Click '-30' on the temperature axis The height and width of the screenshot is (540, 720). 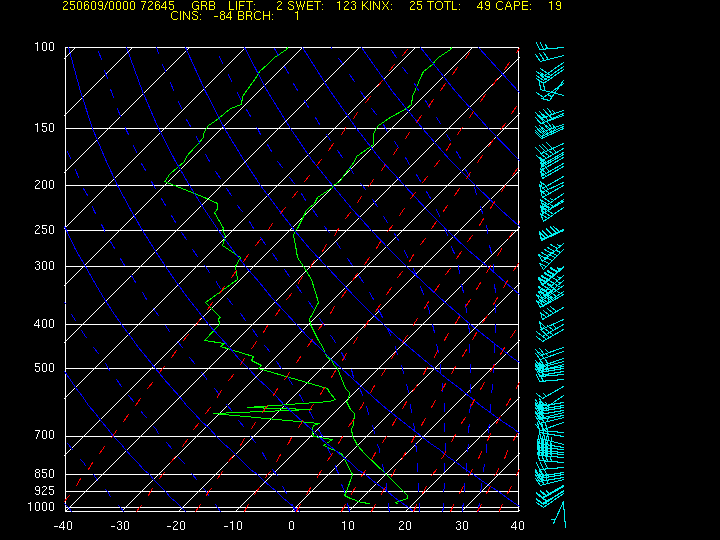(120, 526)
